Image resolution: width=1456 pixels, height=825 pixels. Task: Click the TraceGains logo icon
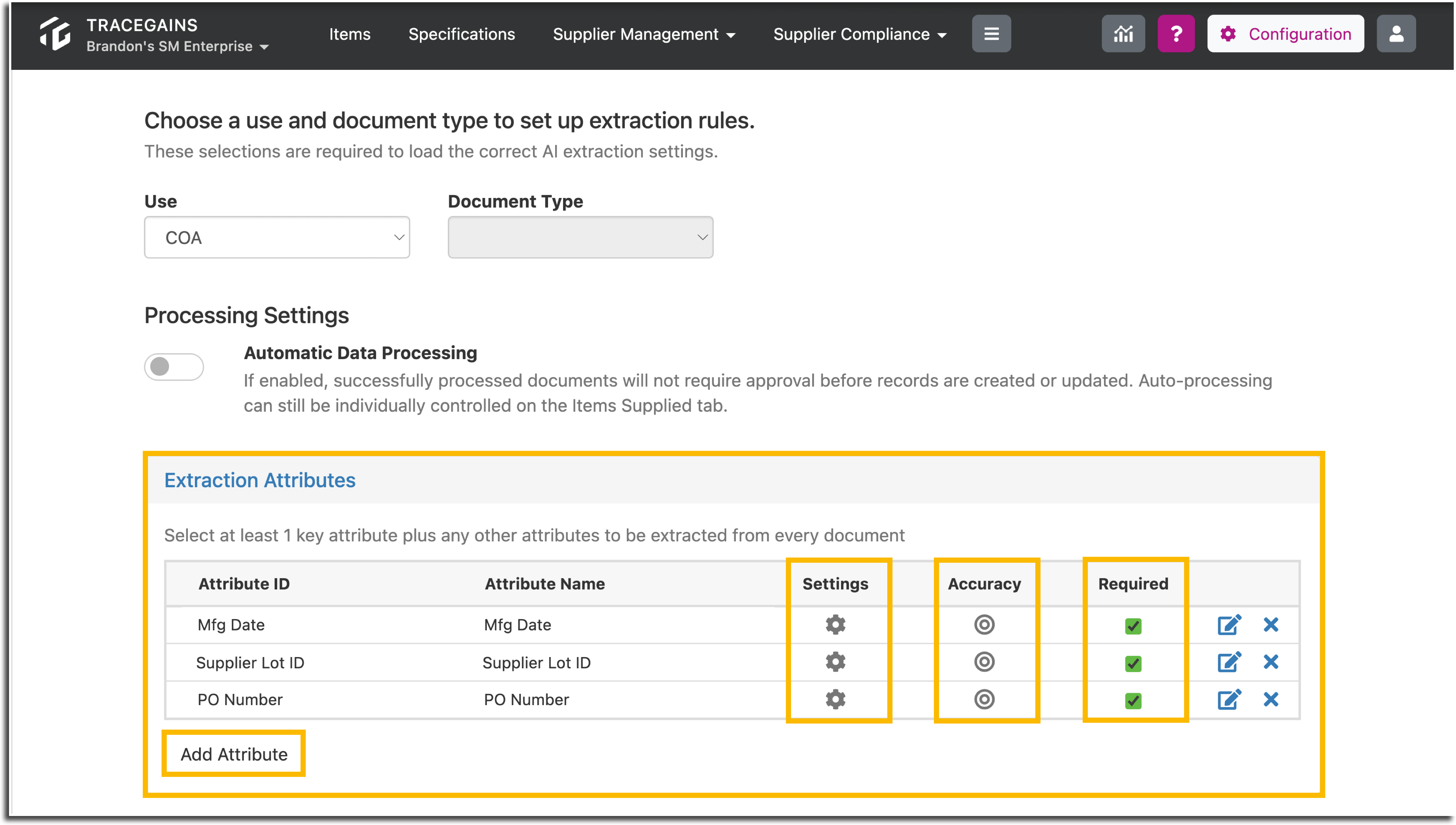[55, 34]
